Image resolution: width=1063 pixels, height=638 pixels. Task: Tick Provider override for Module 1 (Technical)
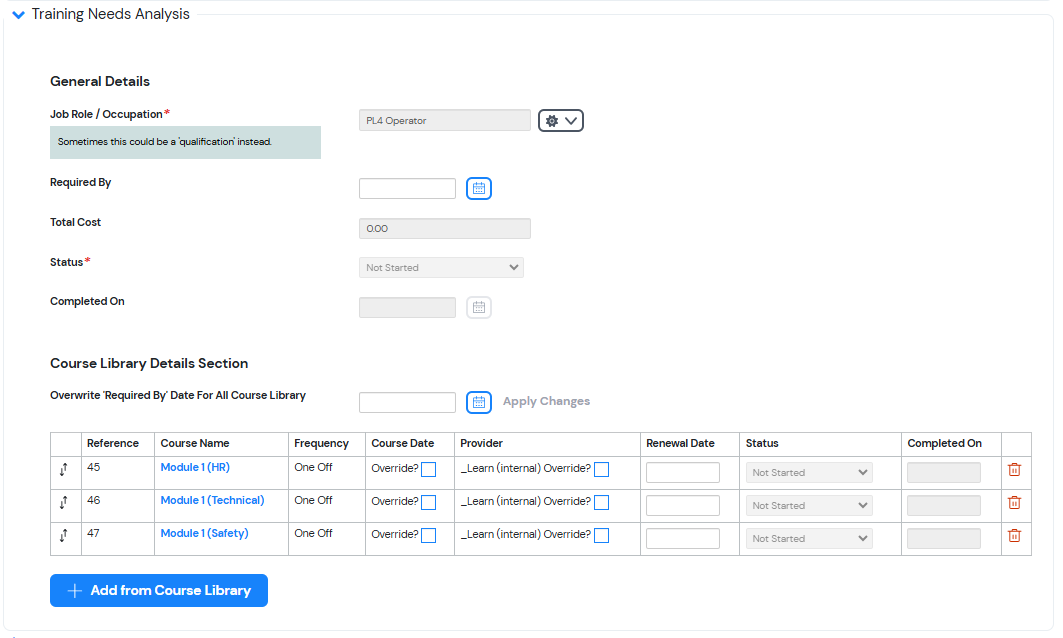[601, 503]
